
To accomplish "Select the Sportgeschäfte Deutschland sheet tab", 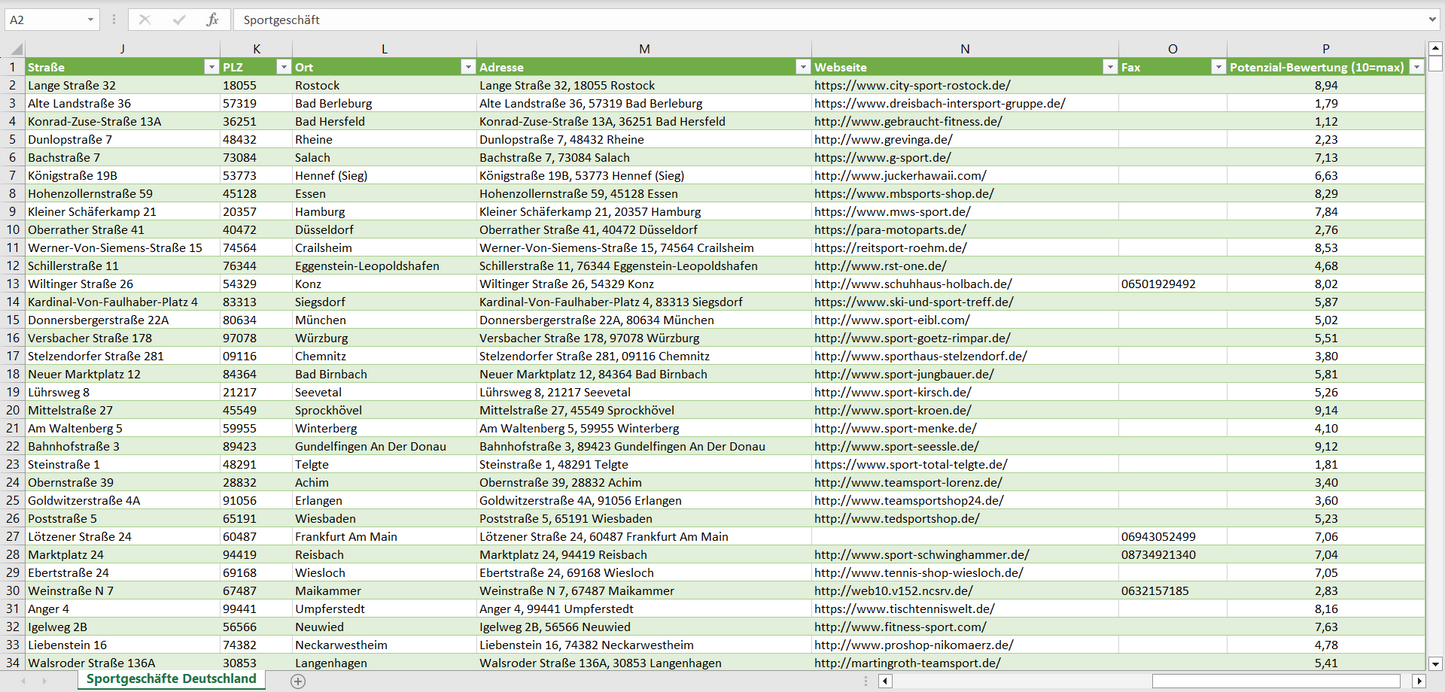I will (171, 679).
